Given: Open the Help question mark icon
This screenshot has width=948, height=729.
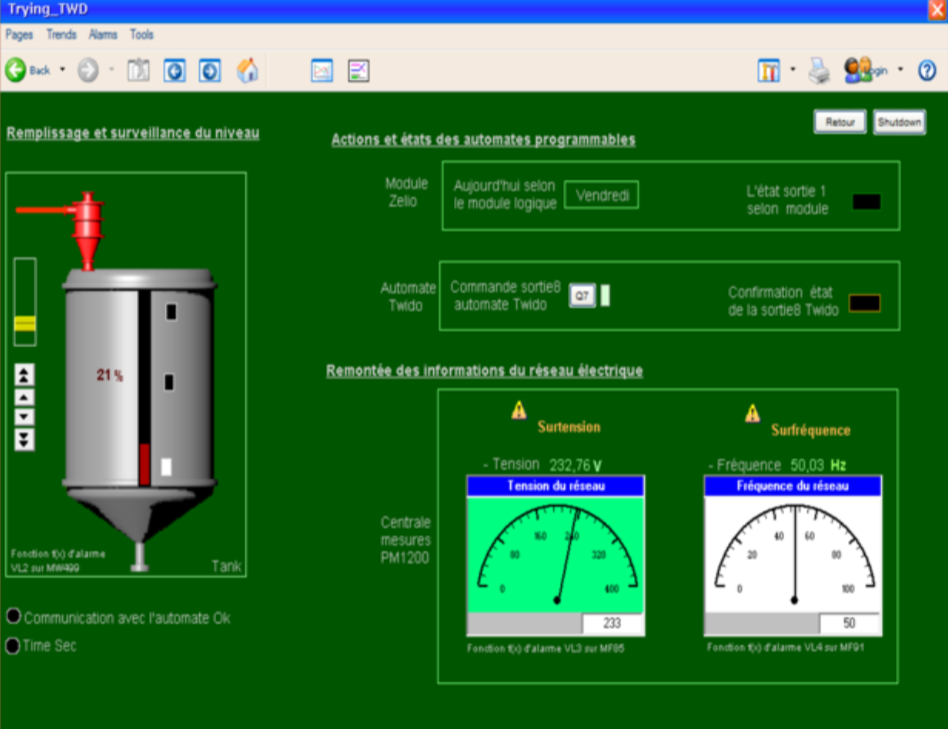Looking at the screenshot, I should (926, 70).
